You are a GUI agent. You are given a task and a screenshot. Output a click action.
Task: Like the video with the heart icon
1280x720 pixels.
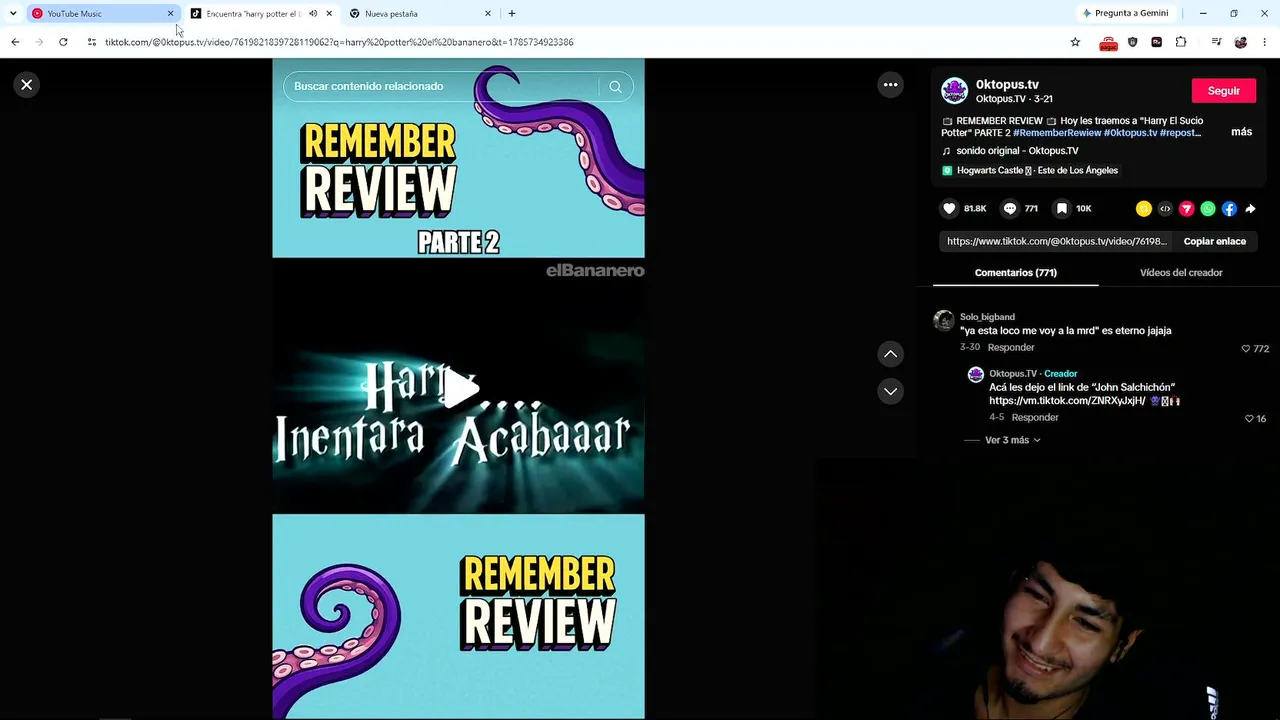pyautogui.click(x=949, y=209)
